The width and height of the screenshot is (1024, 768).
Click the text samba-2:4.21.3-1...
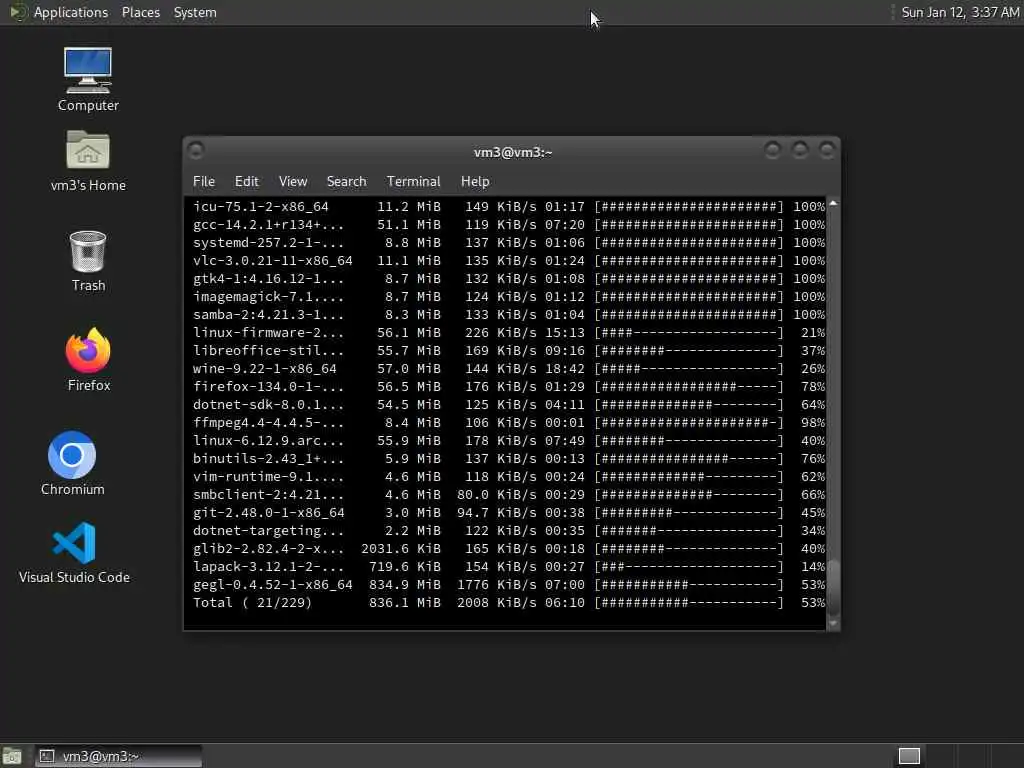pyautogui.click(x=268, y=315)
